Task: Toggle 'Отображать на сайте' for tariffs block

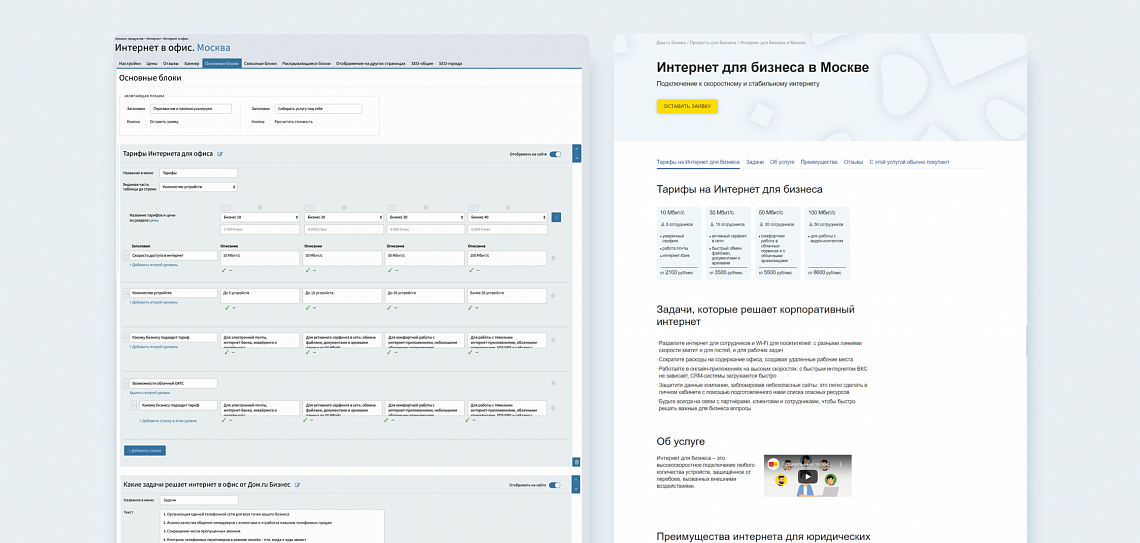Action: [x=555, y=154]
